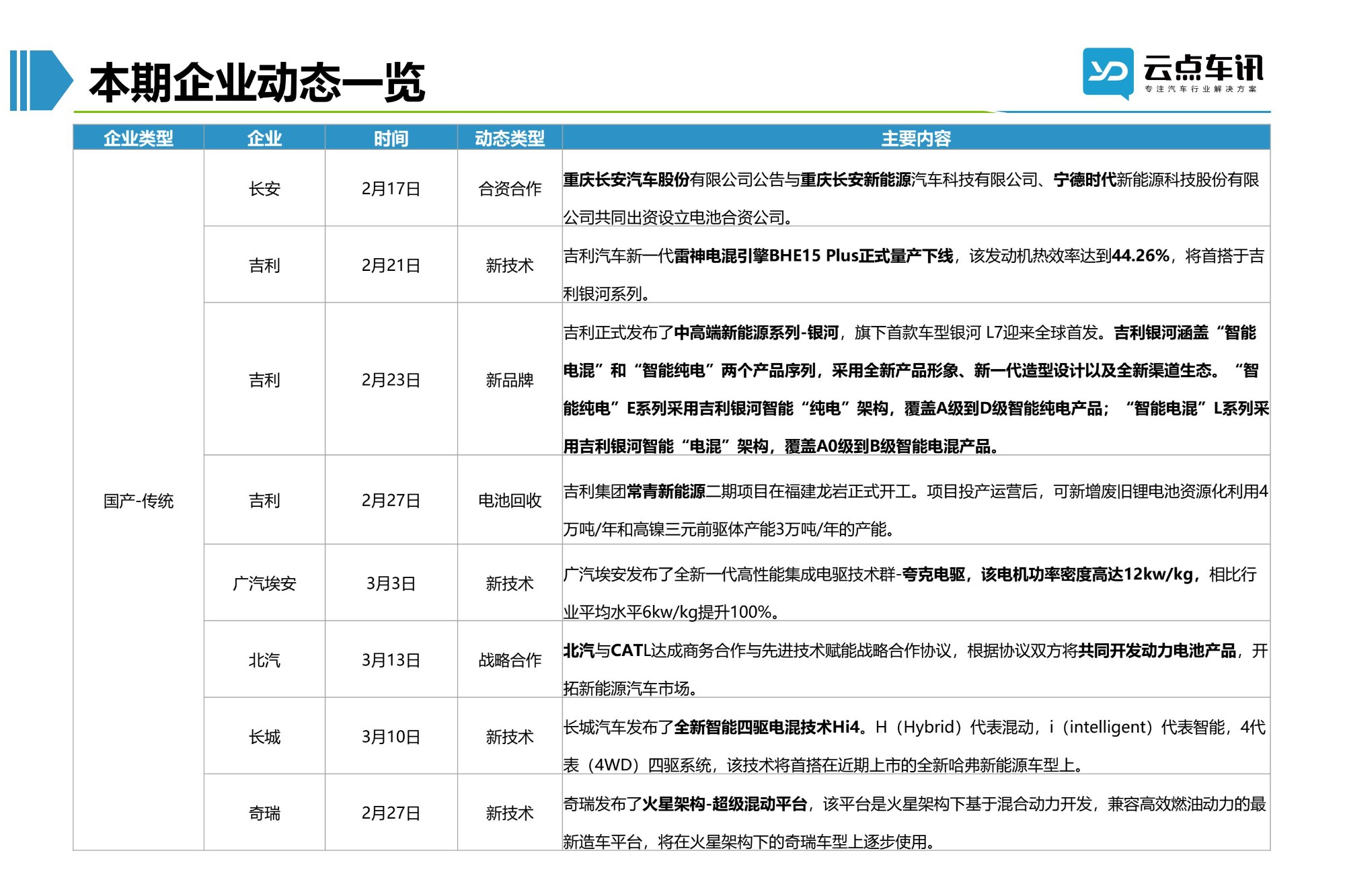Select the slide title "本期企业动态一览"

(x=257, y=83)
